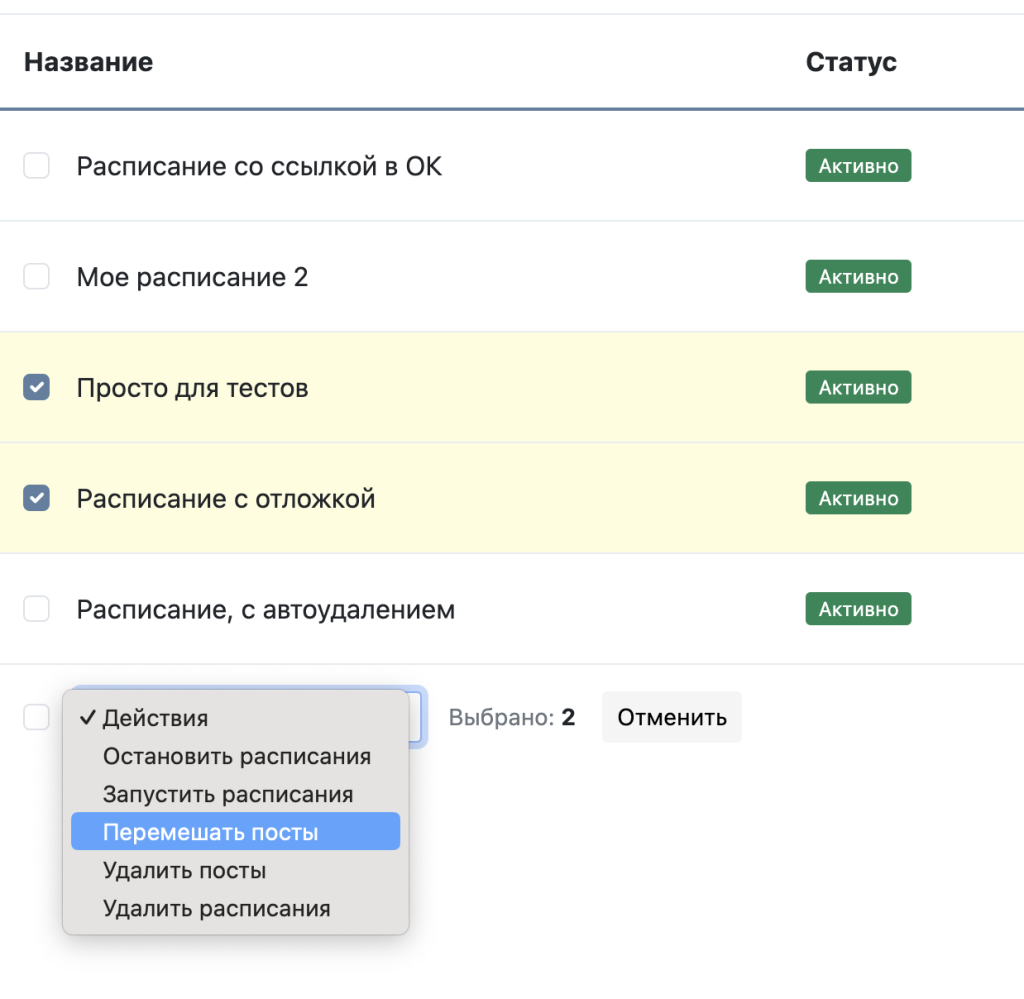
Task: Deselect the 'Расписание с отложкой' checkbox
Action: [x=36, y=498]
